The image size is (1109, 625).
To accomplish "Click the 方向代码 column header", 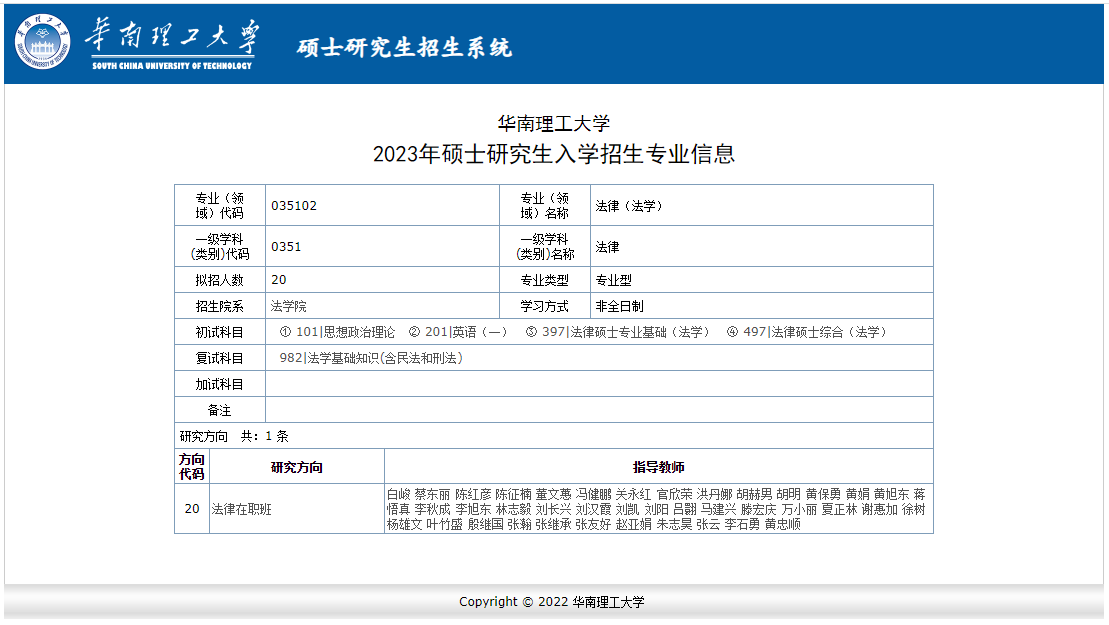I will click(x=192, y=467).
